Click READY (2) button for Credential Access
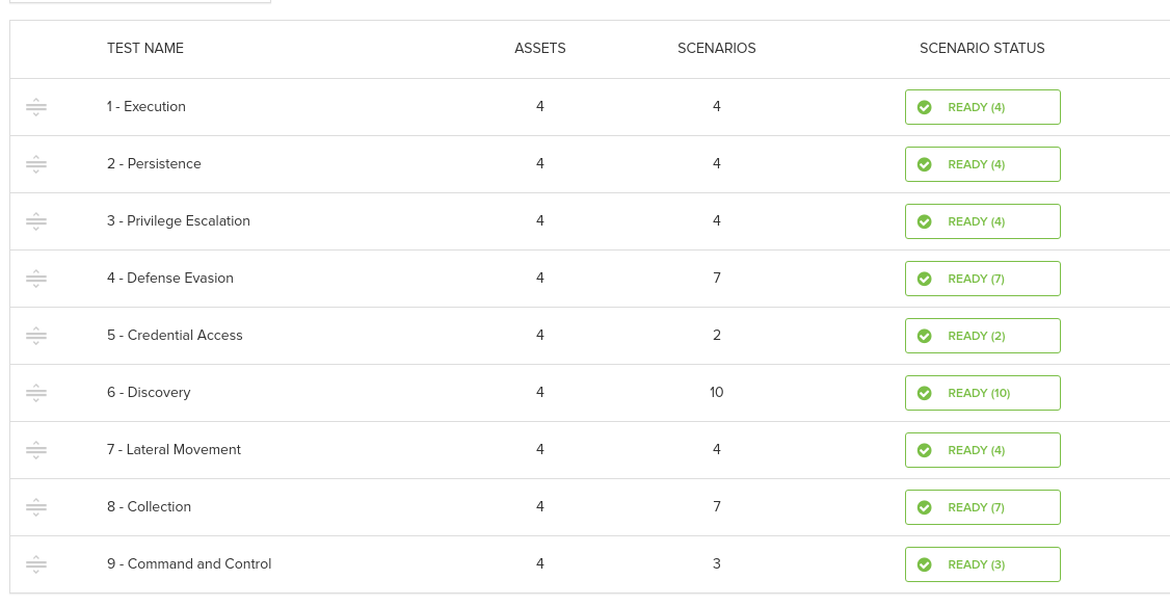The height and width of the screenshot is (606, 1170). [x=982, y=335]
